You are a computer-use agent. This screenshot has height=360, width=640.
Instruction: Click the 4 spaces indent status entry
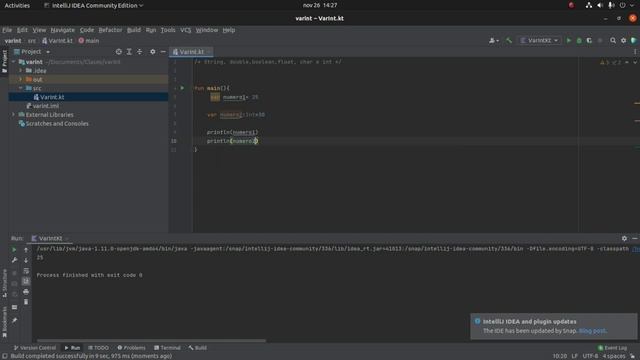[x=613, y=356]
